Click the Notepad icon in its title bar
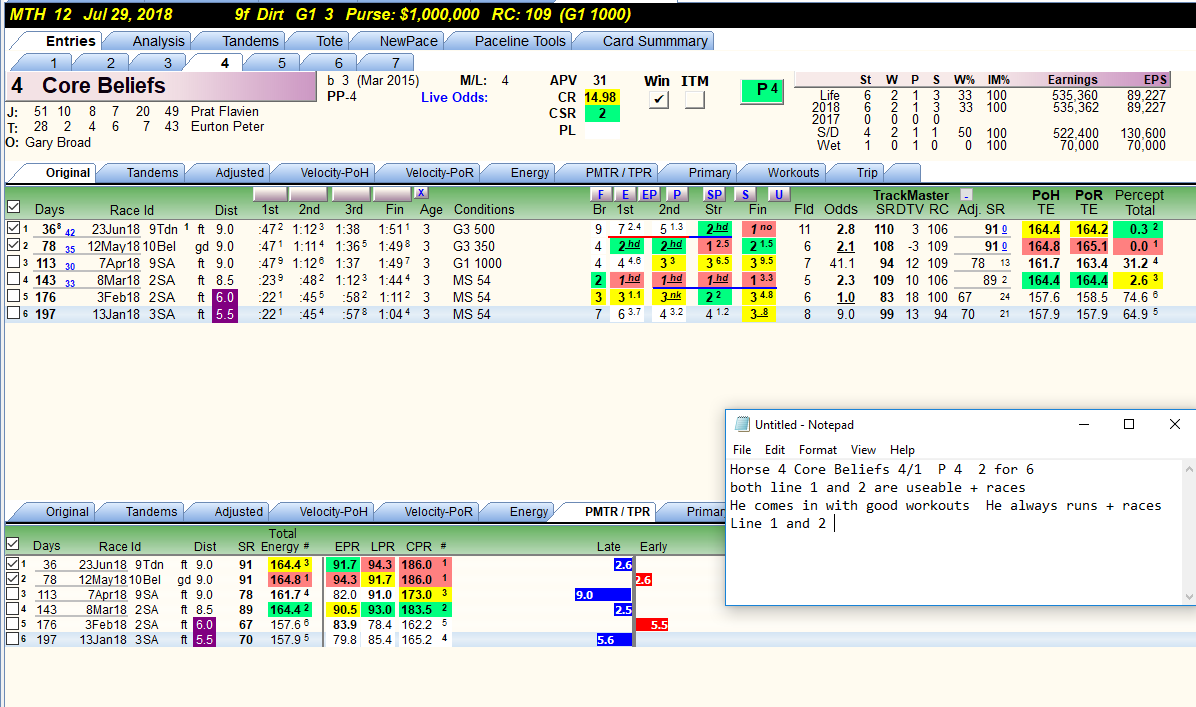 click(x=741, y=425)
